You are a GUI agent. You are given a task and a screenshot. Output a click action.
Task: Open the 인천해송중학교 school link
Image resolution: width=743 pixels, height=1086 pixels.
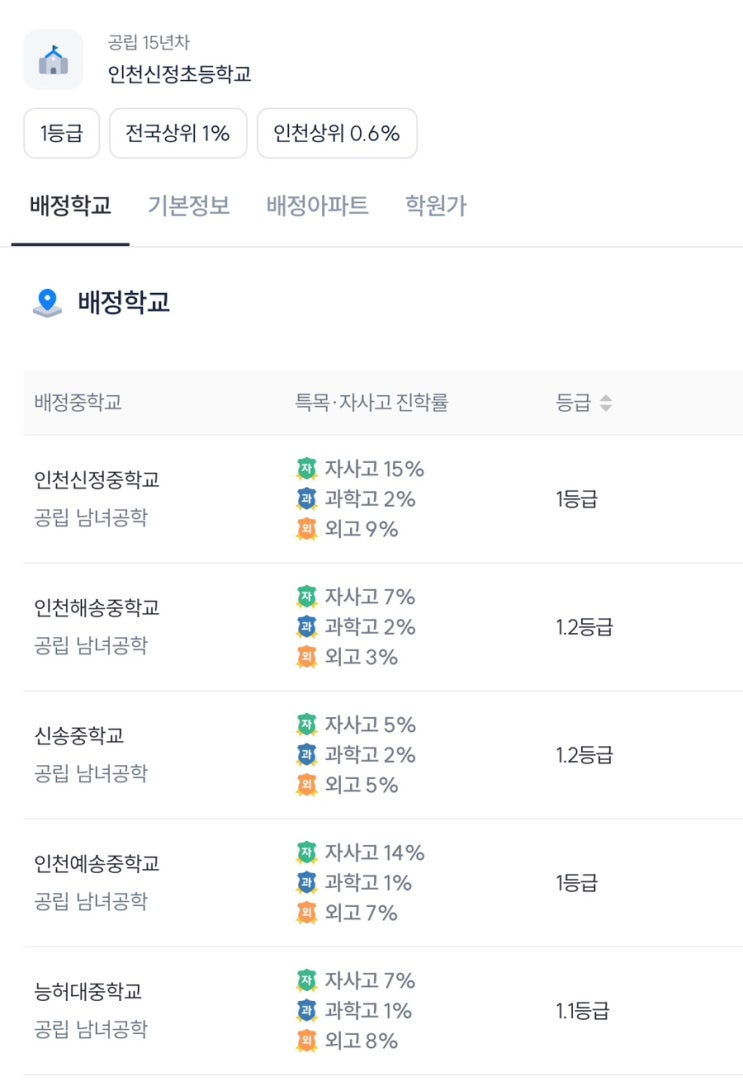pos(97,608)
